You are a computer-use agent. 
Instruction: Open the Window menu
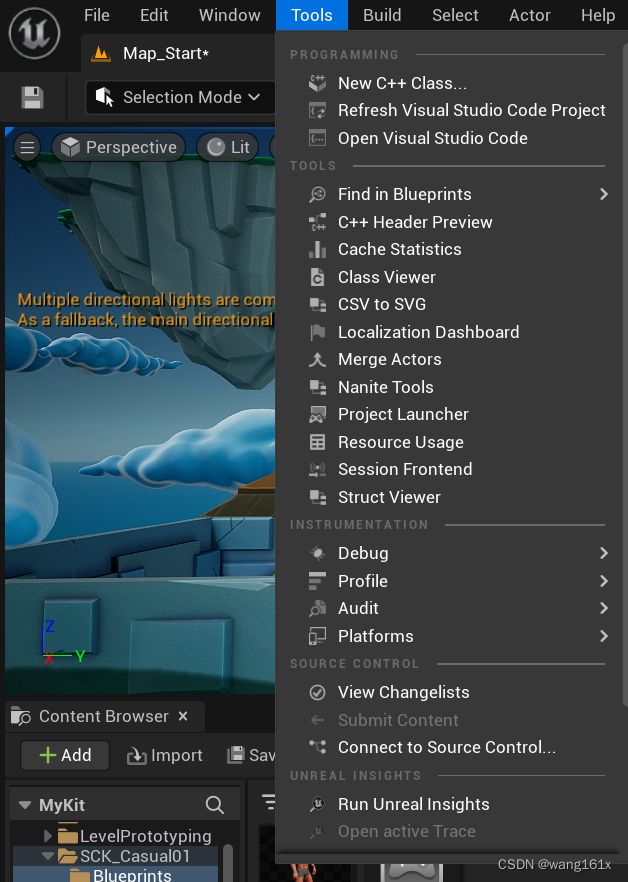pos(230,15)
